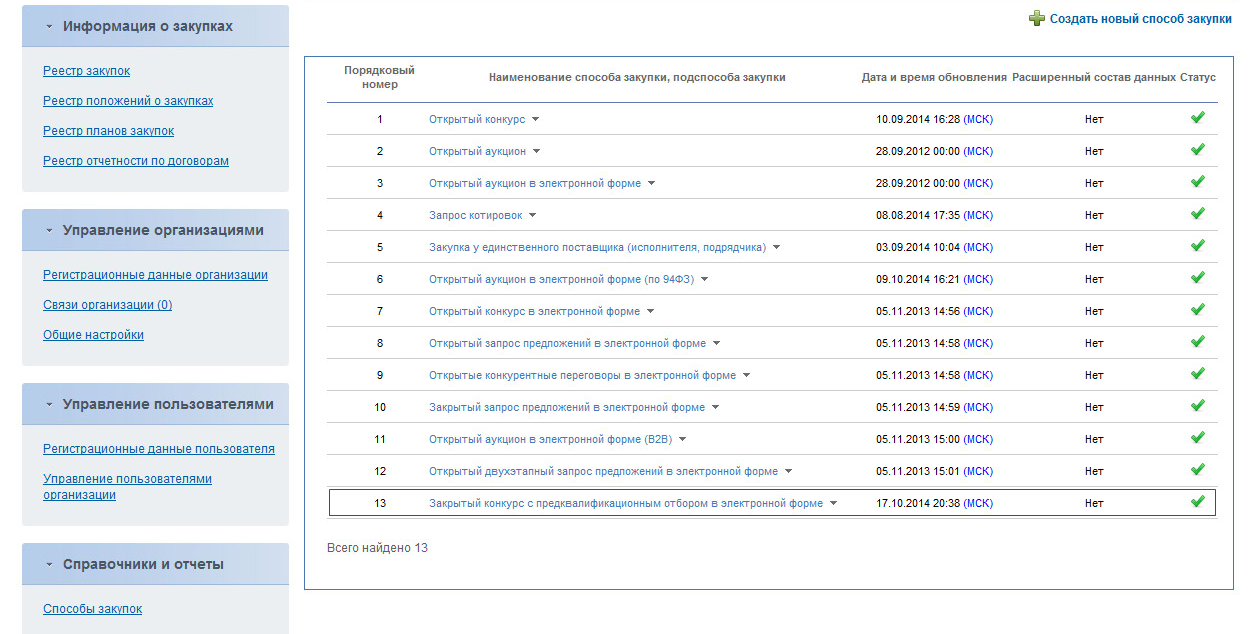Click the status checkmark in row 13
1259x634 pixels.
(x=1197, y=502)
